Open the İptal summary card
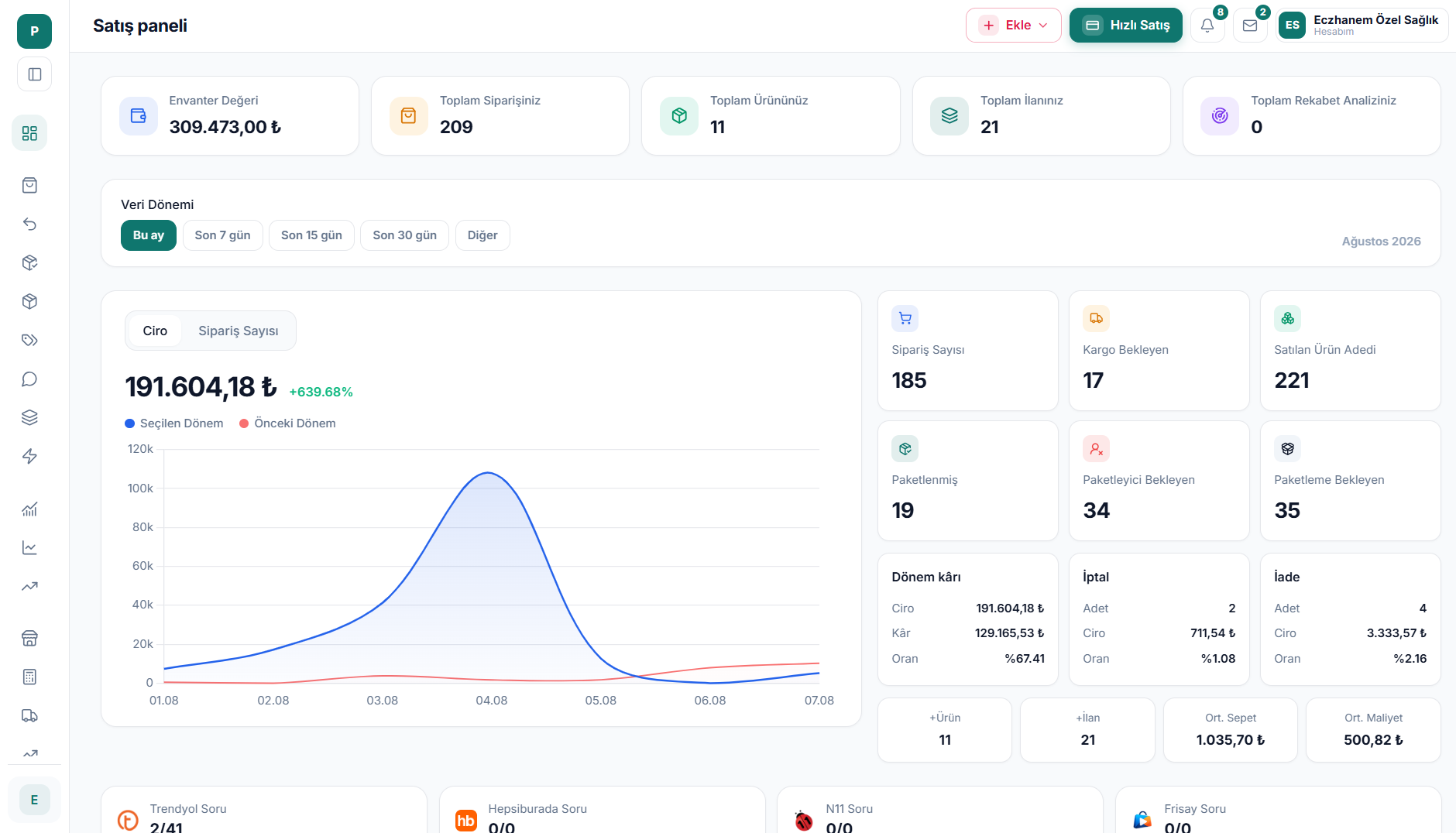The width and height of the screenshot is (1456, 833). (1159, 619)
